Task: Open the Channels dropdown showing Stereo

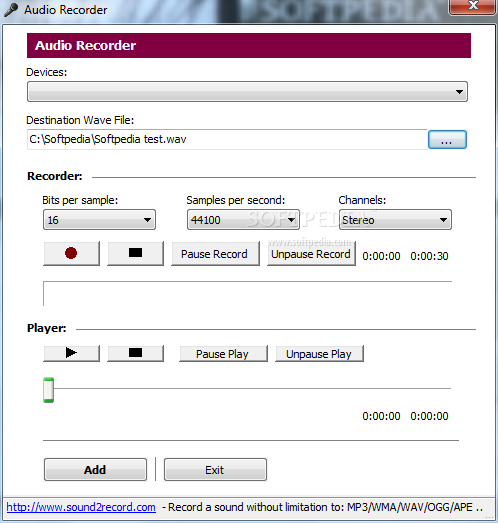Action: [x=395, y=220]
